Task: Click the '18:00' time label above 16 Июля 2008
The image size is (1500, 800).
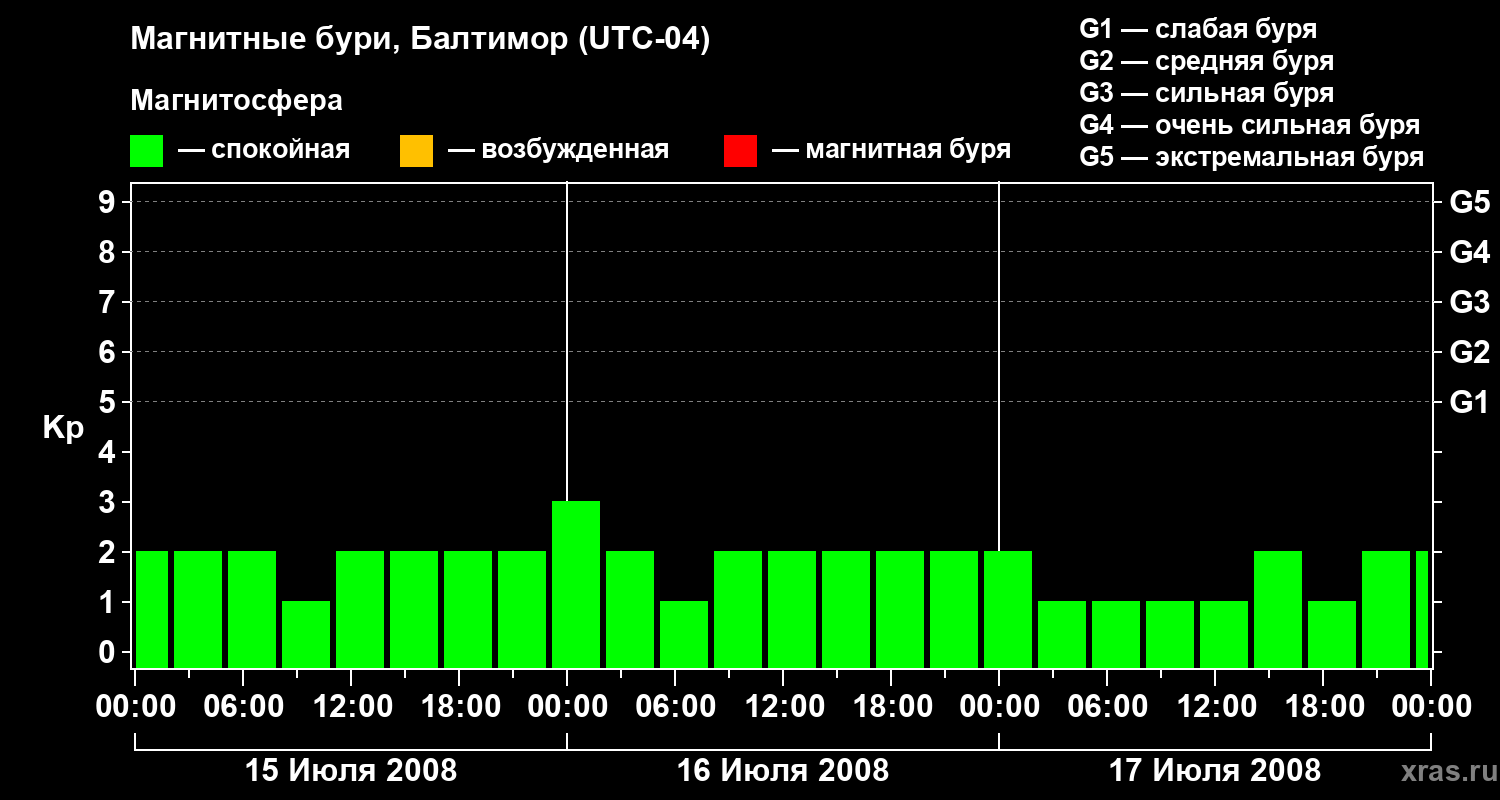Action: point(892,707)
